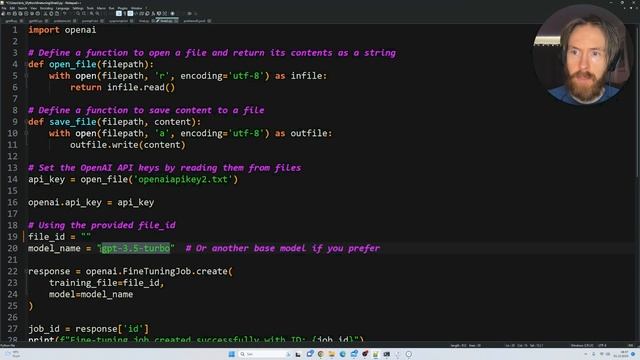This screenshot has width=640, height=360.
Task: Click the 'openaiapikey2.txt' string
Action: (183, 179)
